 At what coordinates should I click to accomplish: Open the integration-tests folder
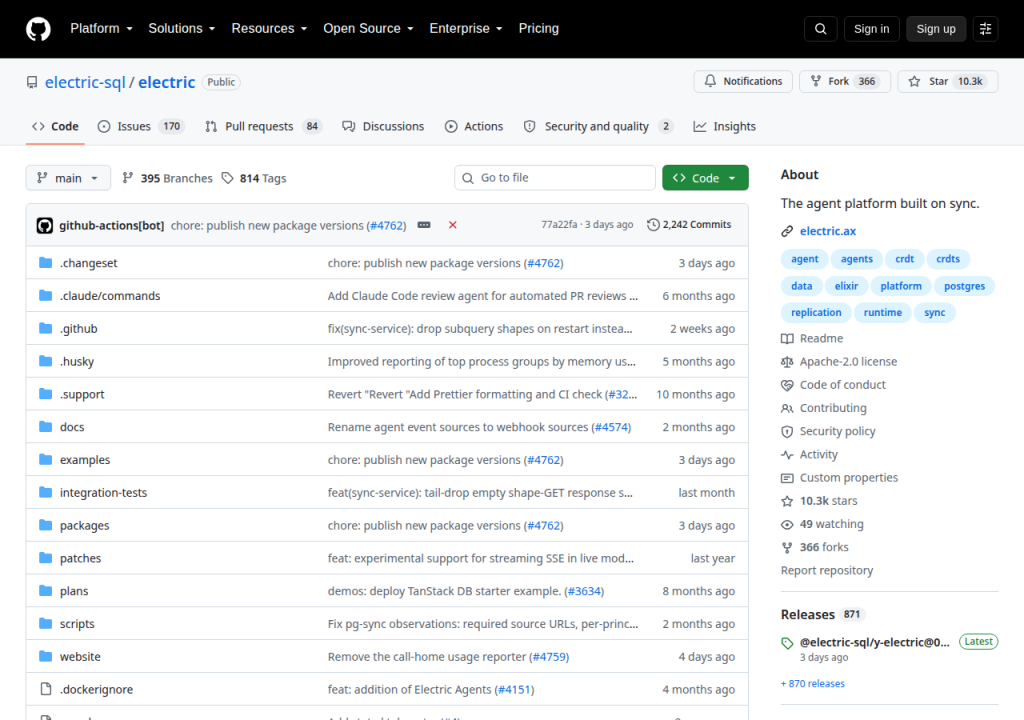click(x=103, y=493)
